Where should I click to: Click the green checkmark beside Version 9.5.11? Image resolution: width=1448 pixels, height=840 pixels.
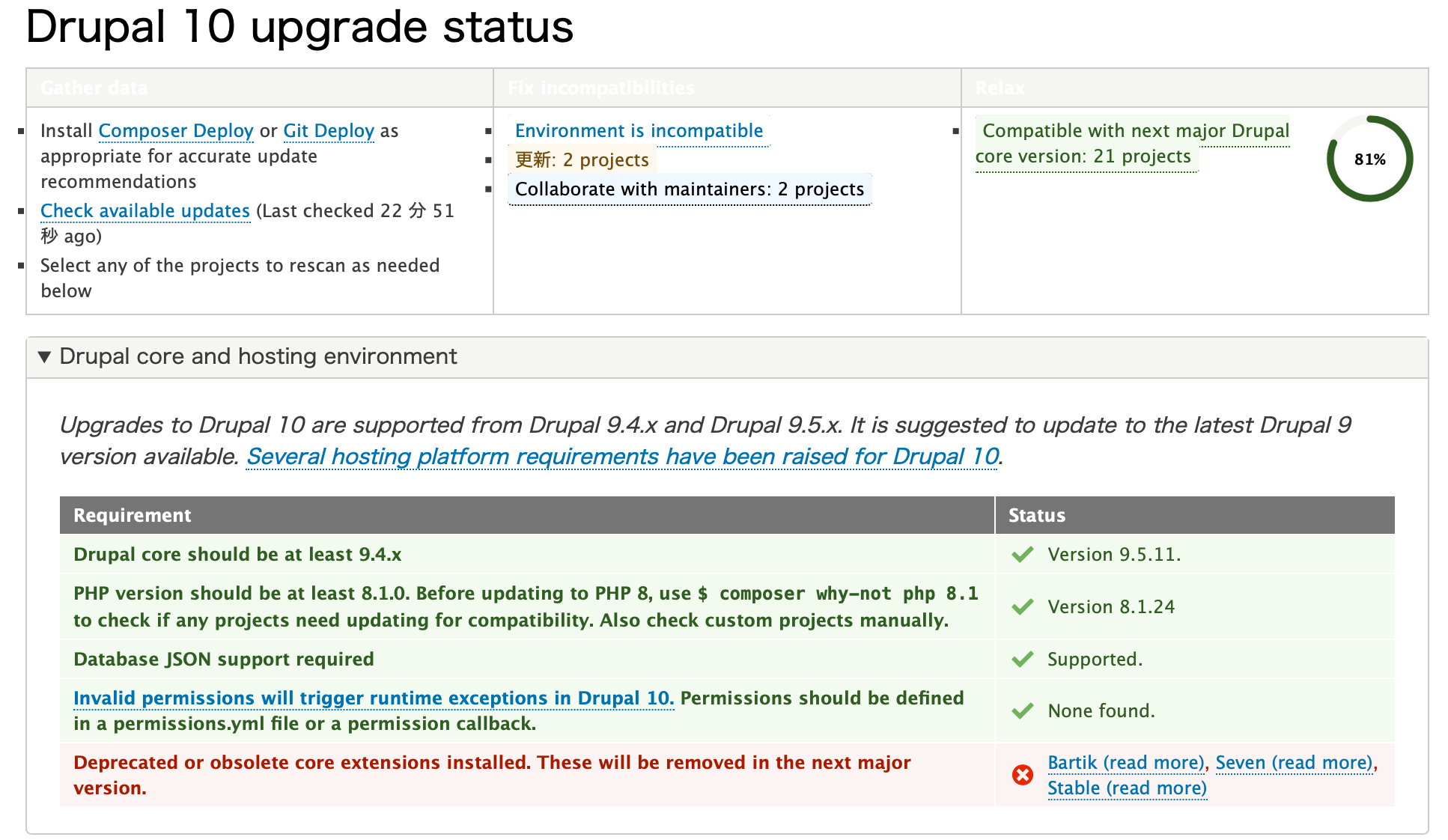click(1022, 555)
